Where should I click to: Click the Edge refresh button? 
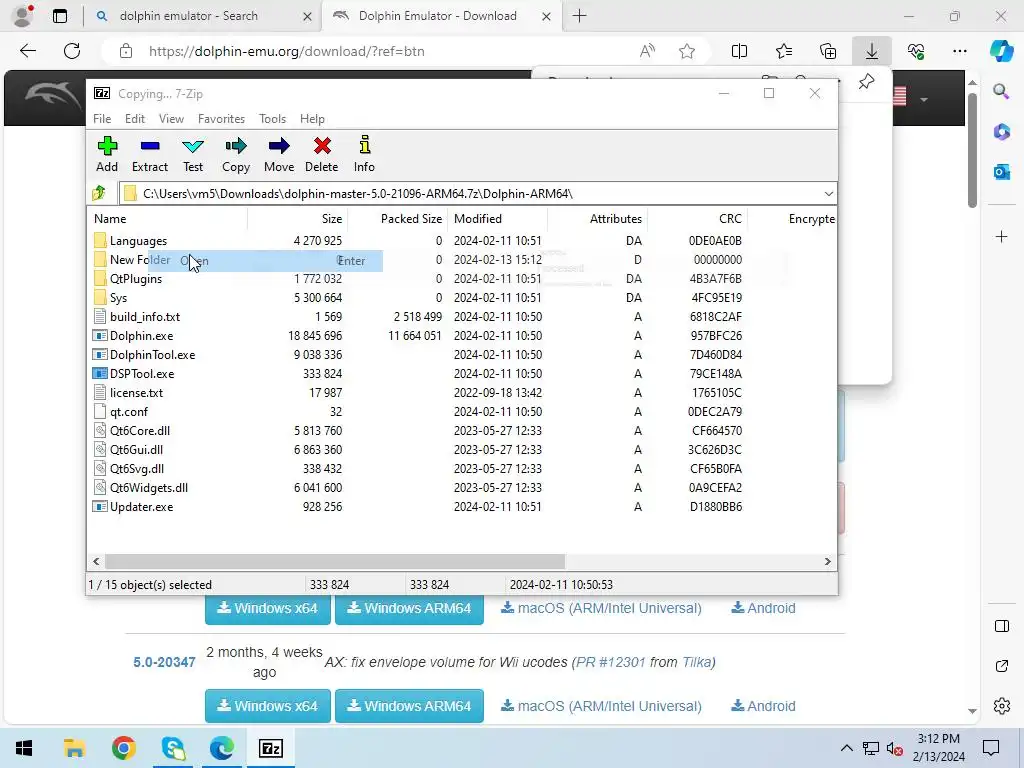(x=72, y=51)
